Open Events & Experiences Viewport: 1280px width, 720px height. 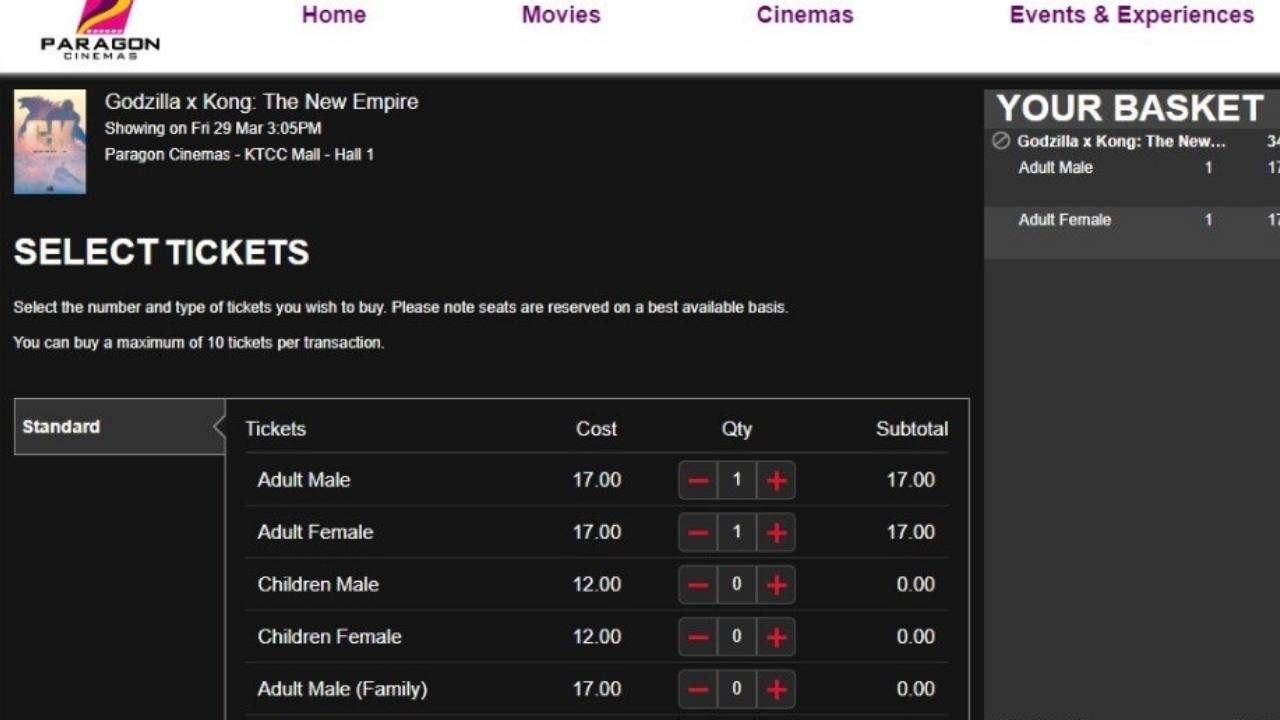click(x=1129, y=14)
